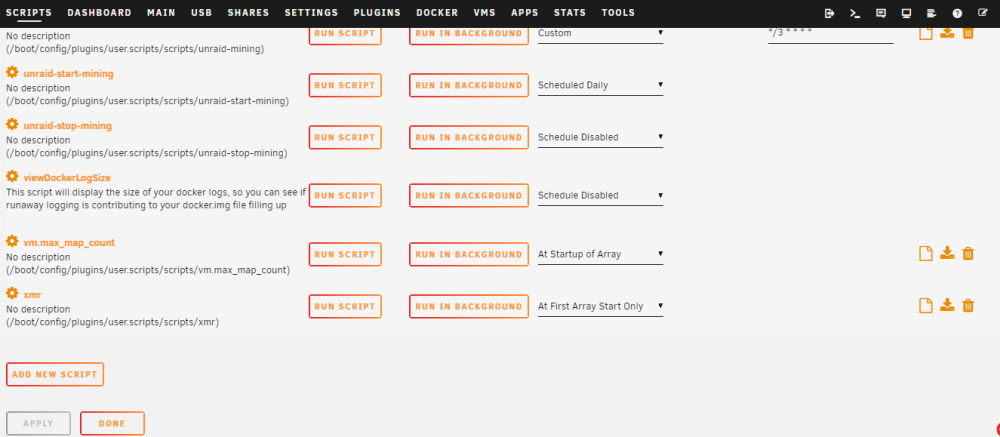Open the feedback speech bubble icon

coord(881,13)
